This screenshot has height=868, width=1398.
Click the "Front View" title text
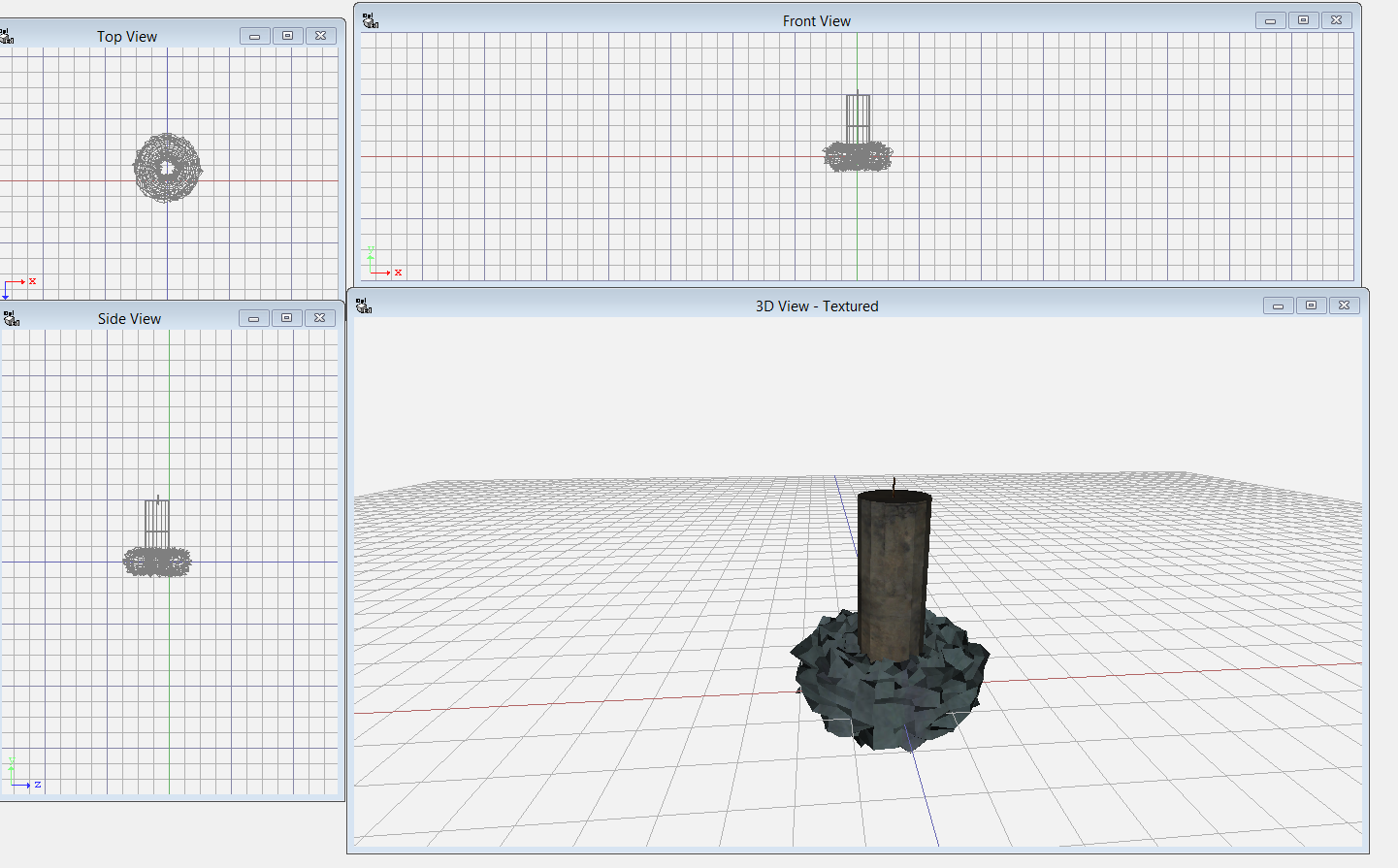pos(817,21)
